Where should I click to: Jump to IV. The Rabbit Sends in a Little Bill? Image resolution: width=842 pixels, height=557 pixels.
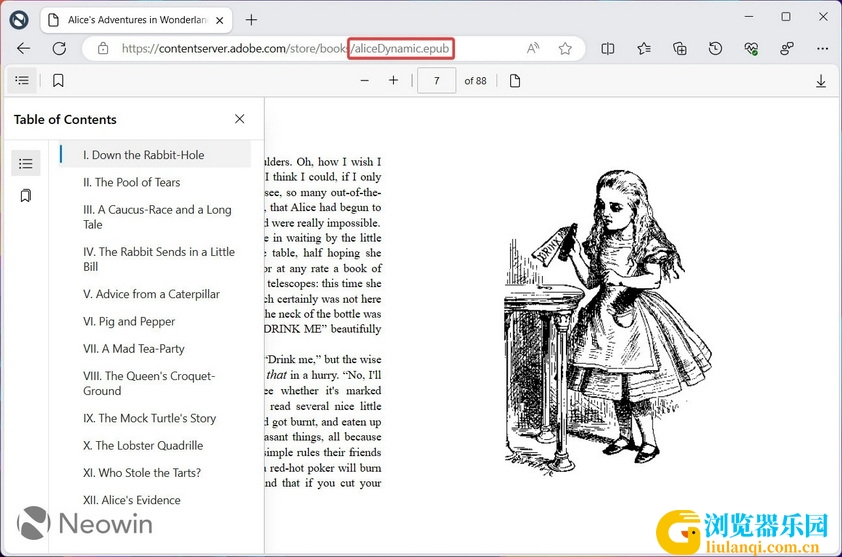pos(159,259)
